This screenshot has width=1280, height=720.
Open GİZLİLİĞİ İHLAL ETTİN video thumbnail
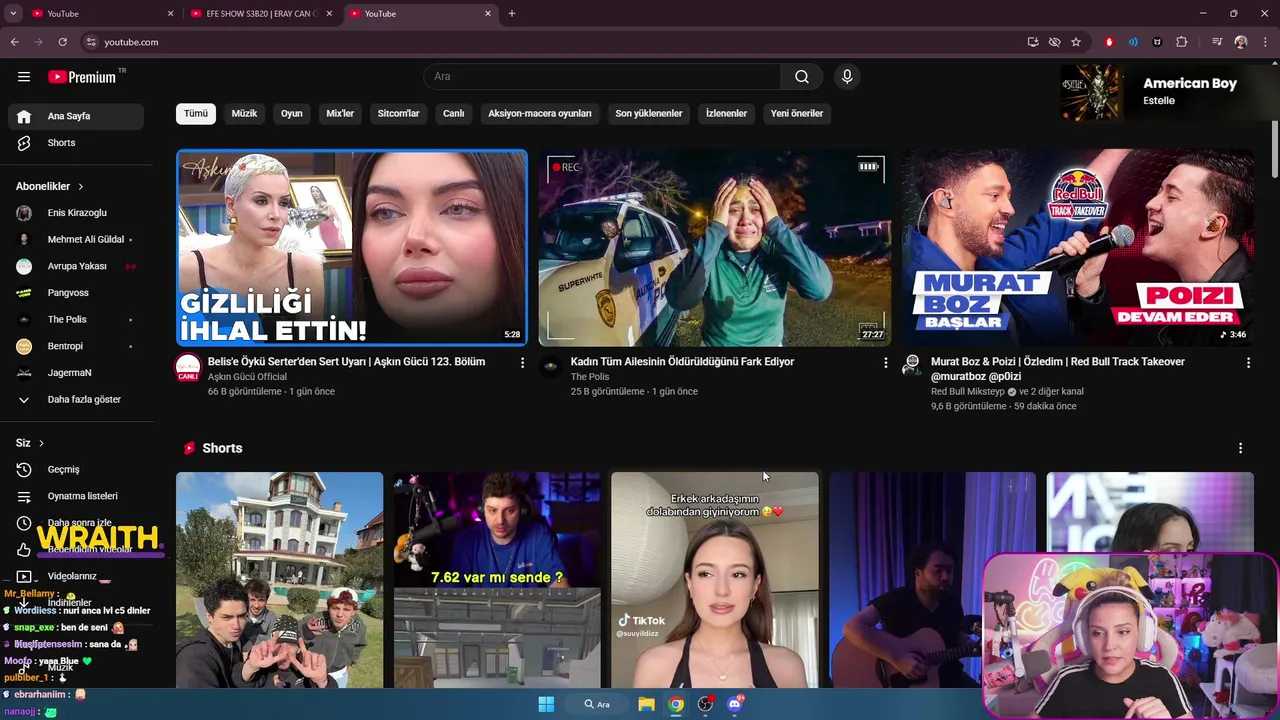pos(352,248)
